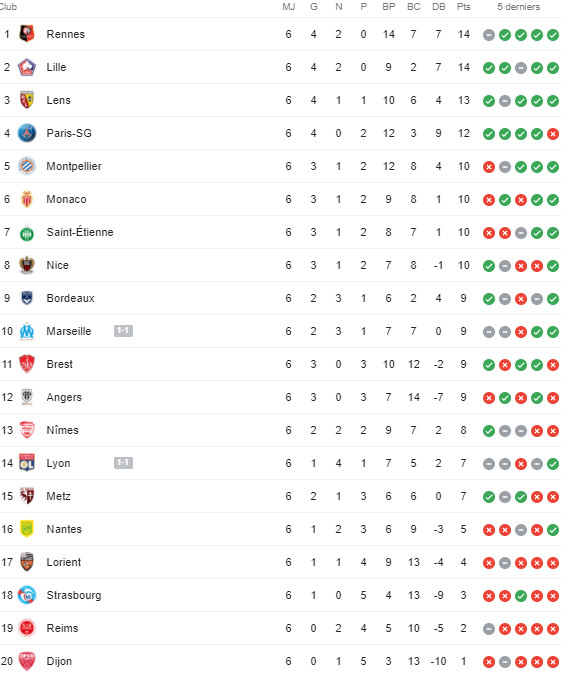
Task: Open the Bordeaux team link
Action: [70, 298]
